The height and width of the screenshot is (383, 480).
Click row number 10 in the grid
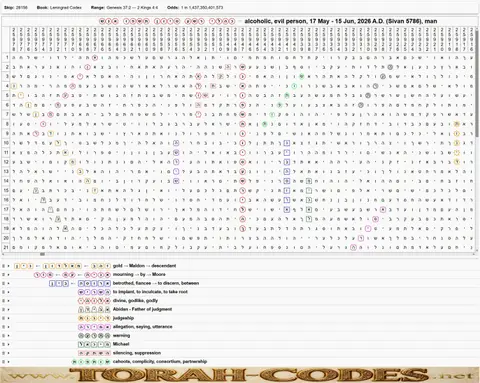6,143
